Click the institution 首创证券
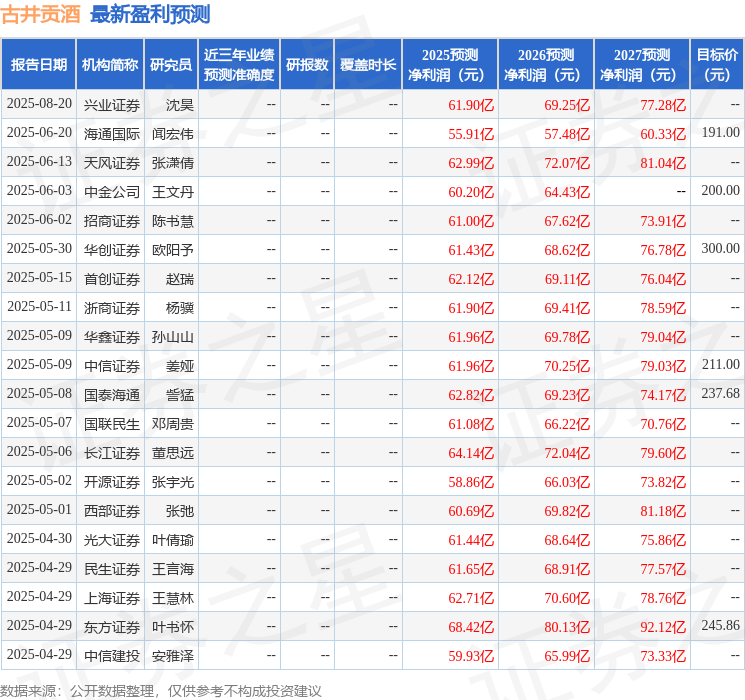745x700 pixels. pos(112,279)
